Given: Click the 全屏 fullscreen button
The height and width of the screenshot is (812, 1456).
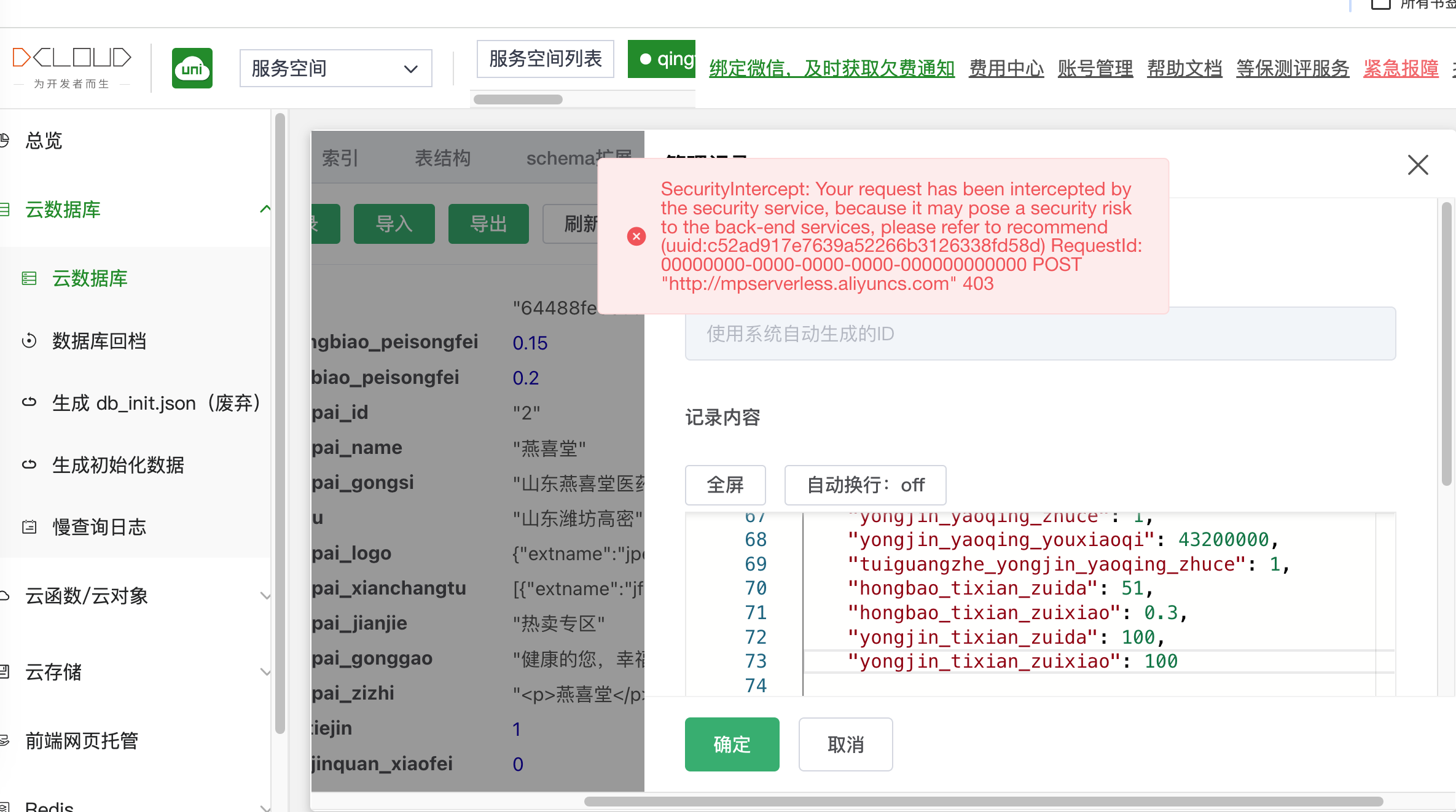Looking at the screenshot, I should [725, 485].
